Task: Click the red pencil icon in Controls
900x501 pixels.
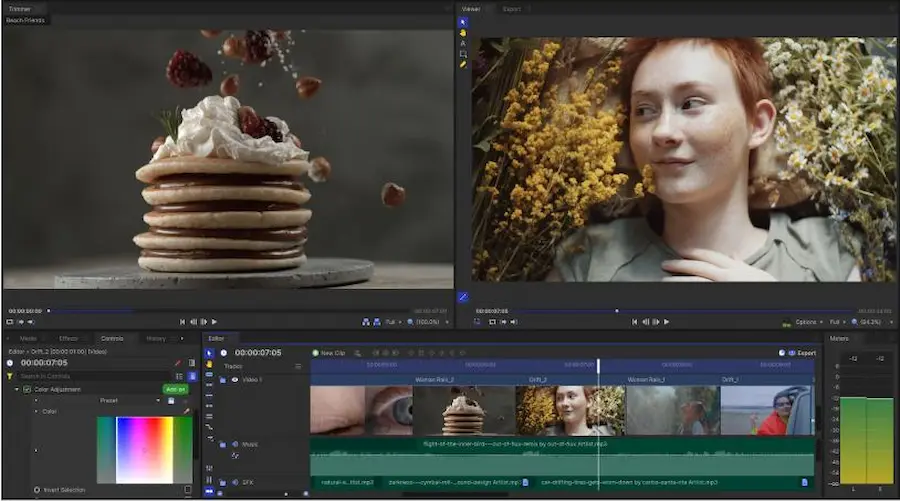Action: click(x=178, y=363)
